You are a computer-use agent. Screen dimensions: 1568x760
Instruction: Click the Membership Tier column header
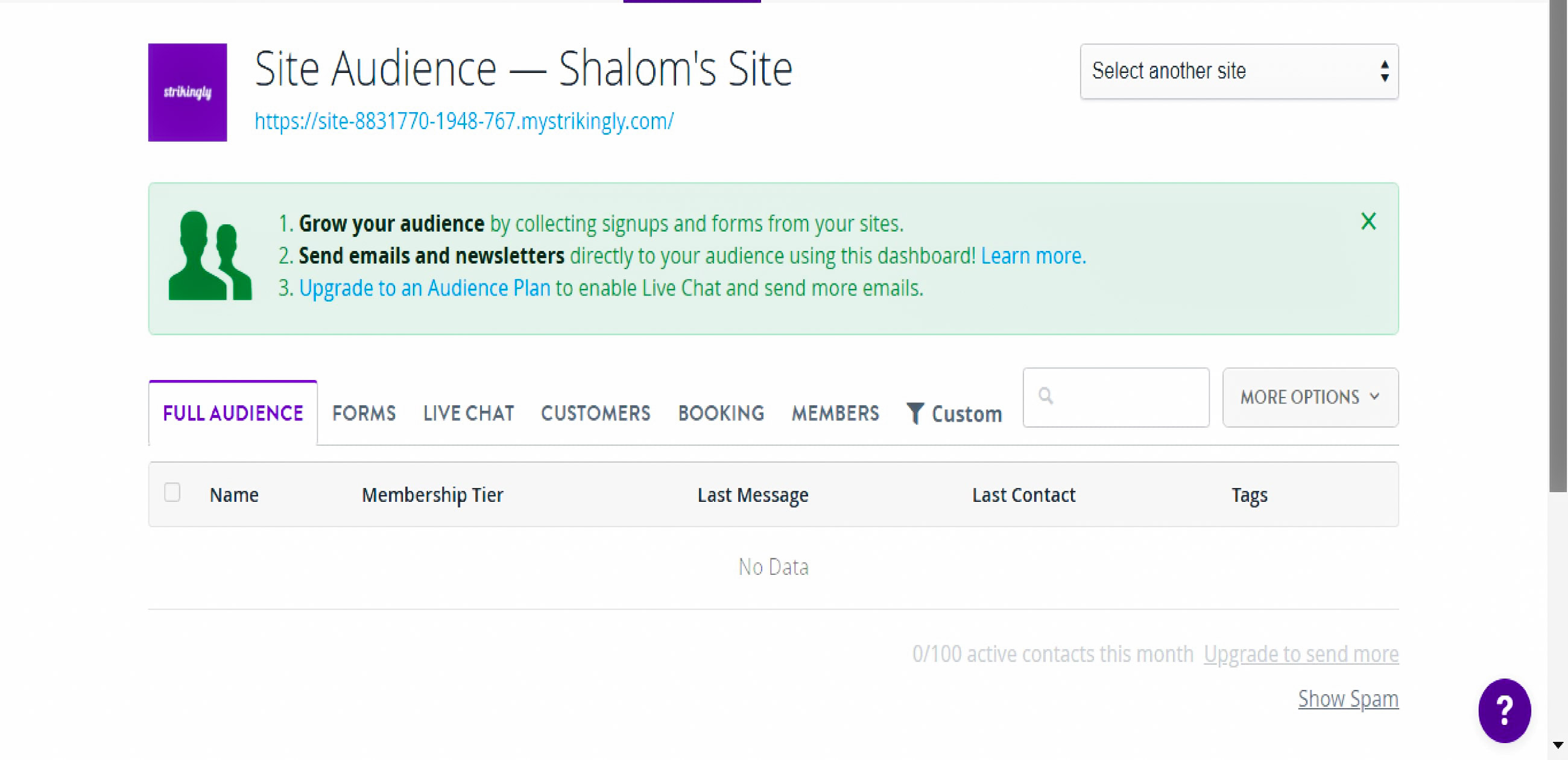pos(432,495)
